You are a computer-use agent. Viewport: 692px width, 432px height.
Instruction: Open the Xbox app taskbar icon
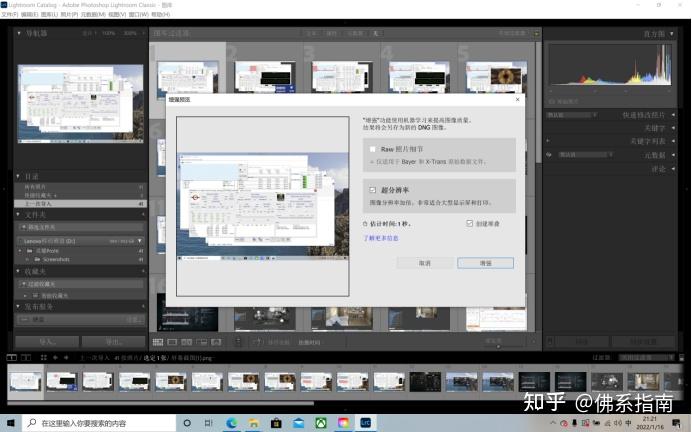click(321, 423)
